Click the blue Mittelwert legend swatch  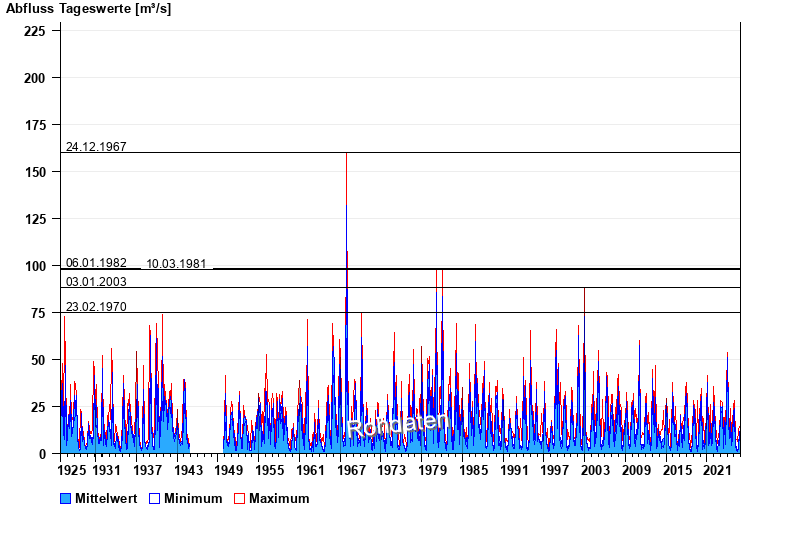[66, 498]
